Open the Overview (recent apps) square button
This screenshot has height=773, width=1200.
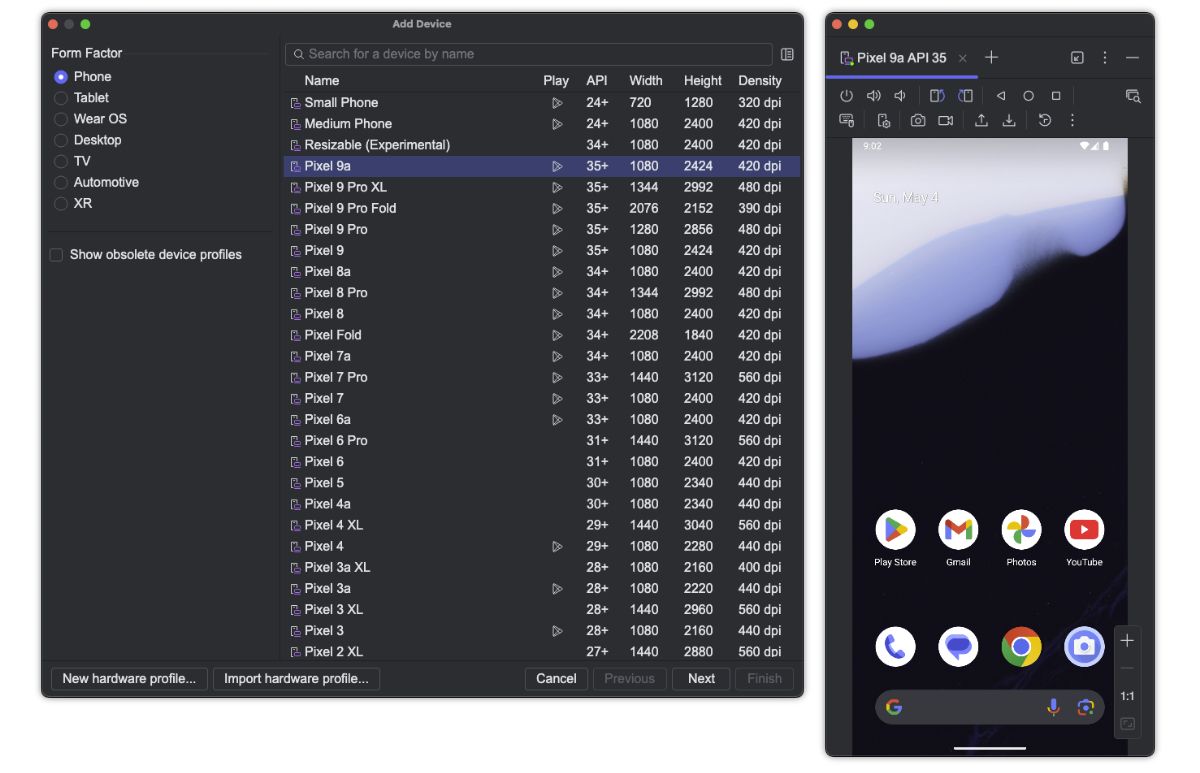[1056, 95]
